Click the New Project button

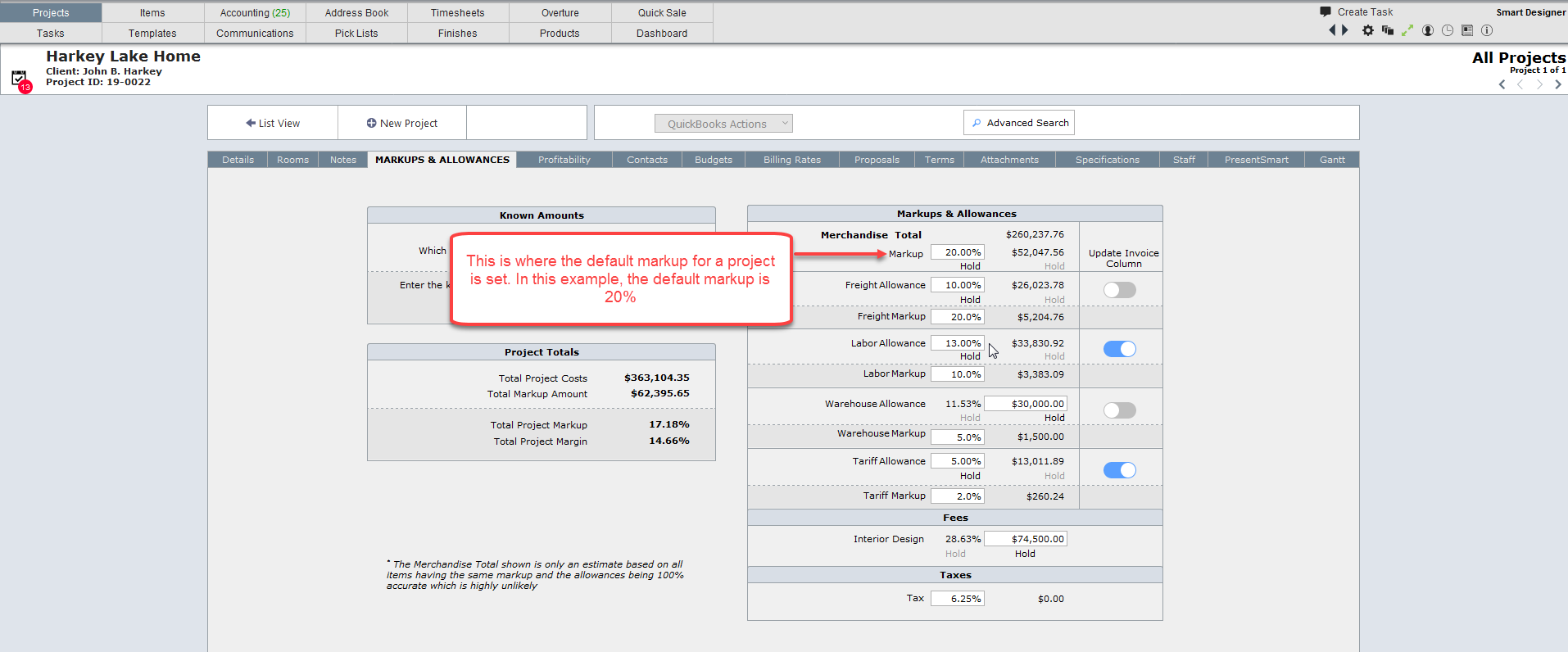(x=402, y=123)
